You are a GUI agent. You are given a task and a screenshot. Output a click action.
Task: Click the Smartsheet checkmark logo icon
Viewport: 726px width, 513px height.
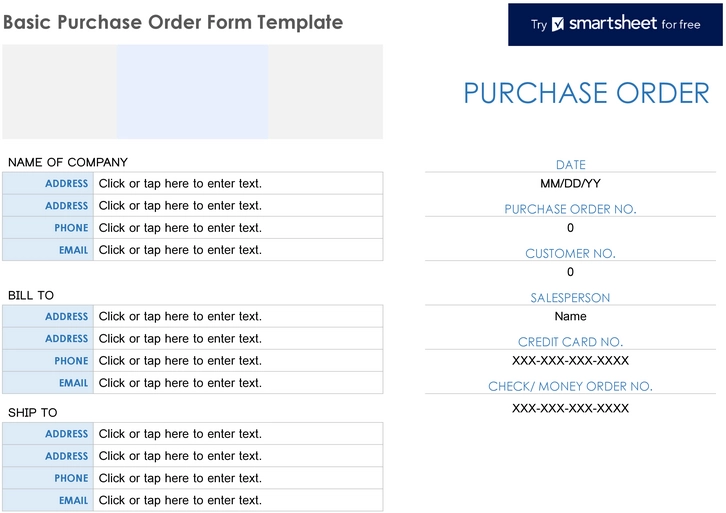(x=559, y=24)
